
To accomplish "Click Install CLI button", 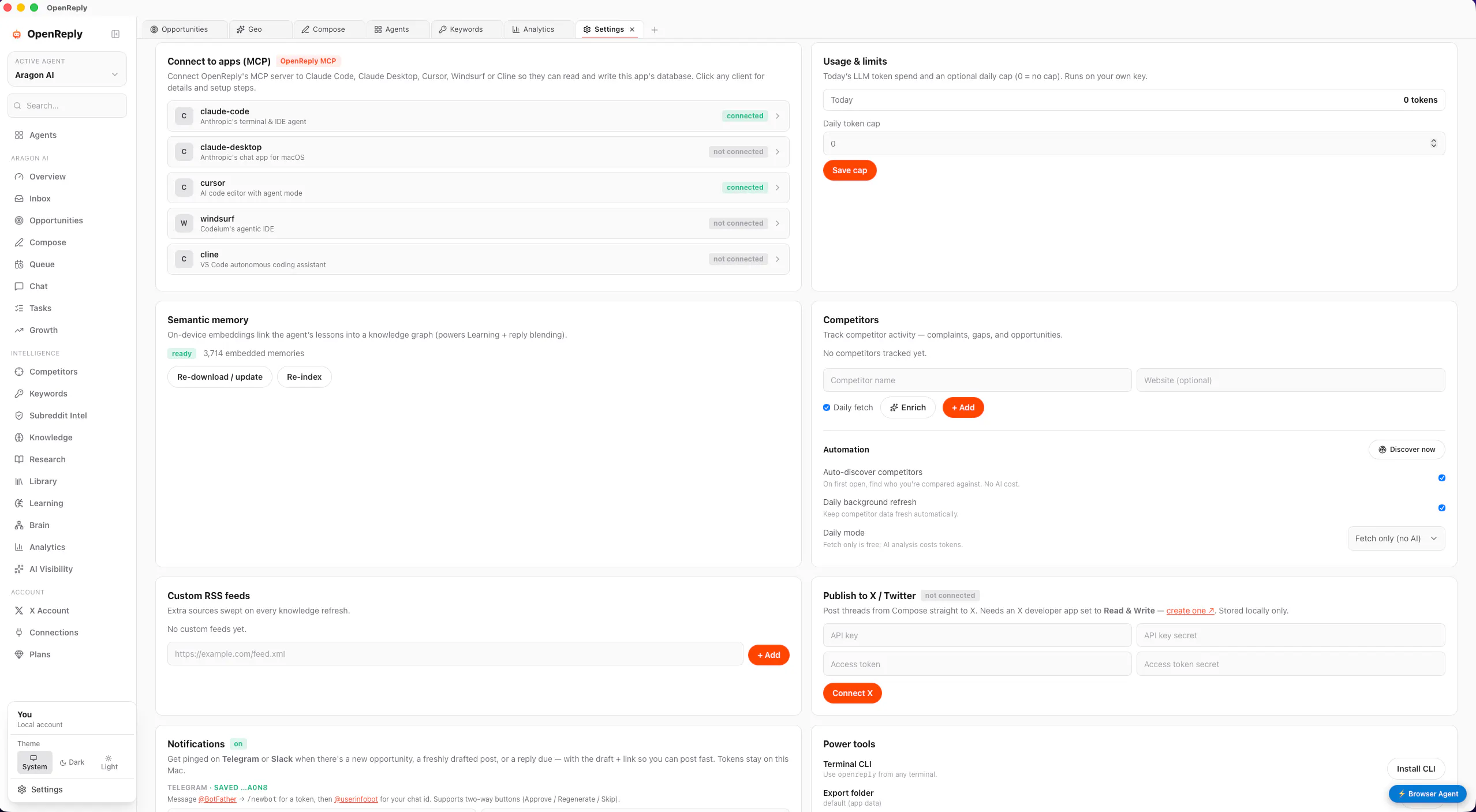I will pyautogui.click(x=1415, y=769).
